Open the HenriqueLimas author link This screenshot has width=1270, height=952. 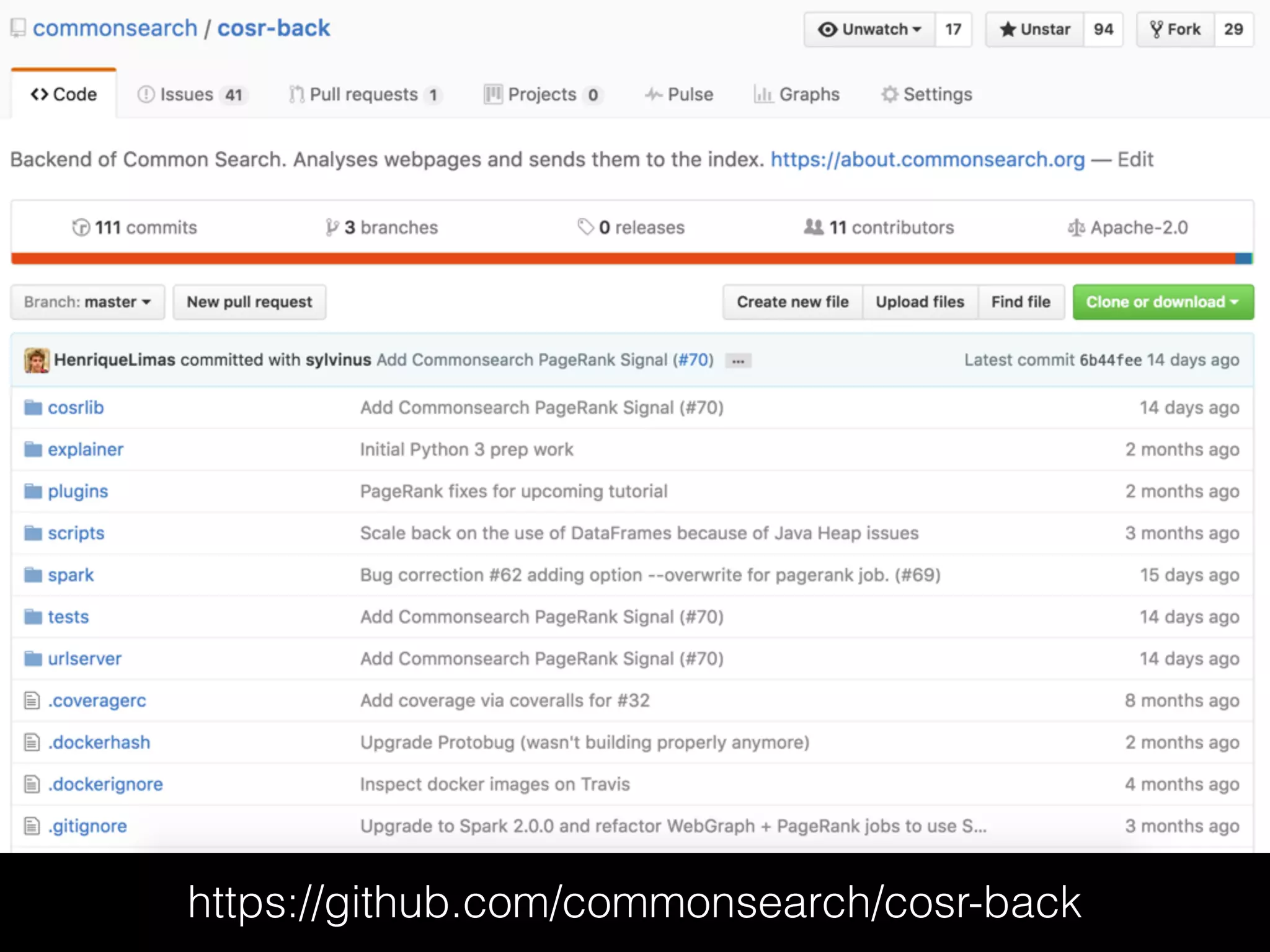pyautogui.click(x=115, y=360)
